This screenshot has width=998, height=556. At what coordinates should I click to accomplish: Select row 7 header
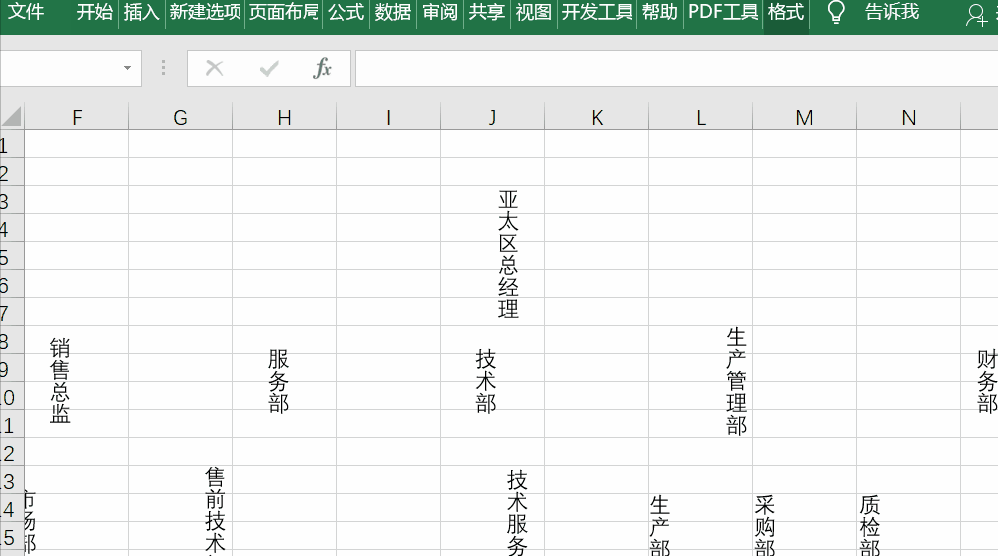pyautogui.click(x=11, y=312)
